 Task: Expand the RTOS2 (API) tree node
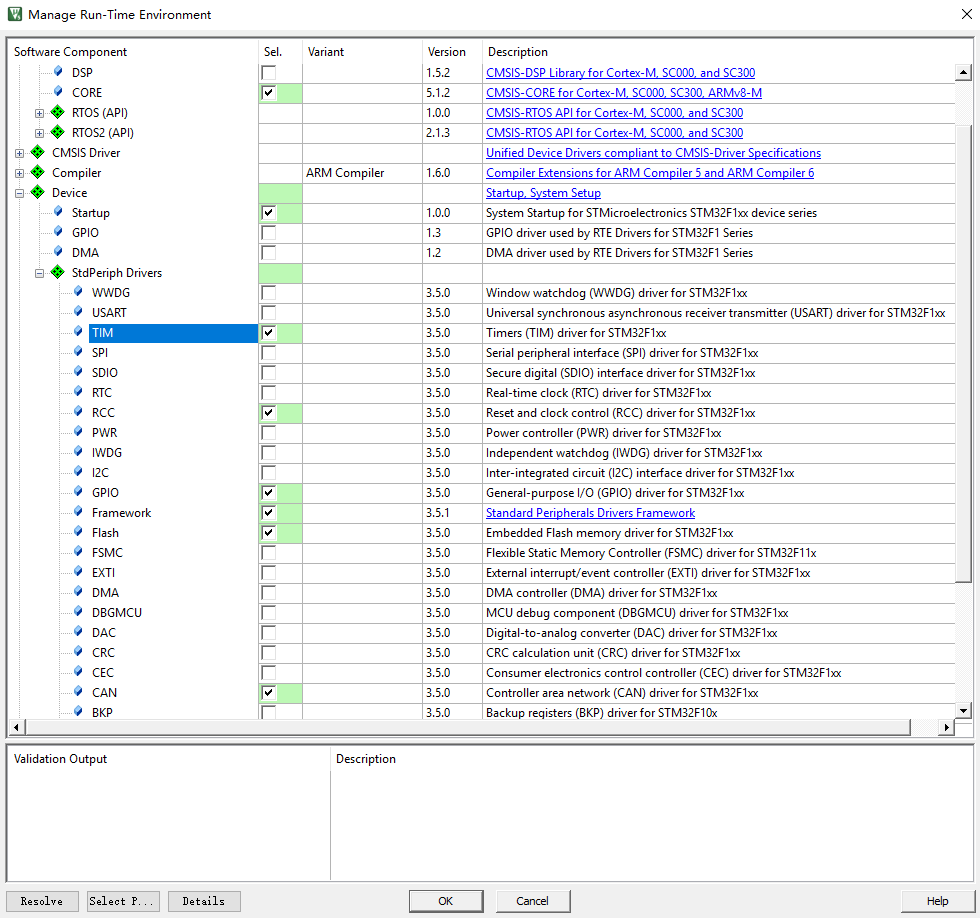tap(39, 133)
